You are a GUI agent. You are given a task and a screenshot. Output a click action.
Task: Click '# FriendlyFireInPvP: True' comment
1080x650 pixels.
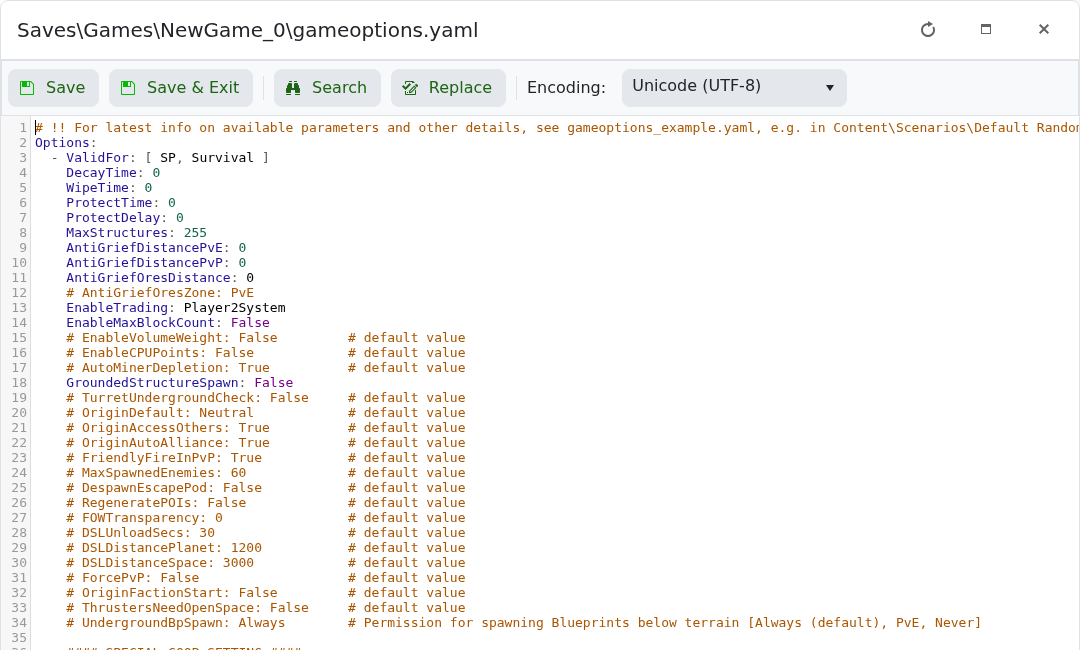(164, 458)
